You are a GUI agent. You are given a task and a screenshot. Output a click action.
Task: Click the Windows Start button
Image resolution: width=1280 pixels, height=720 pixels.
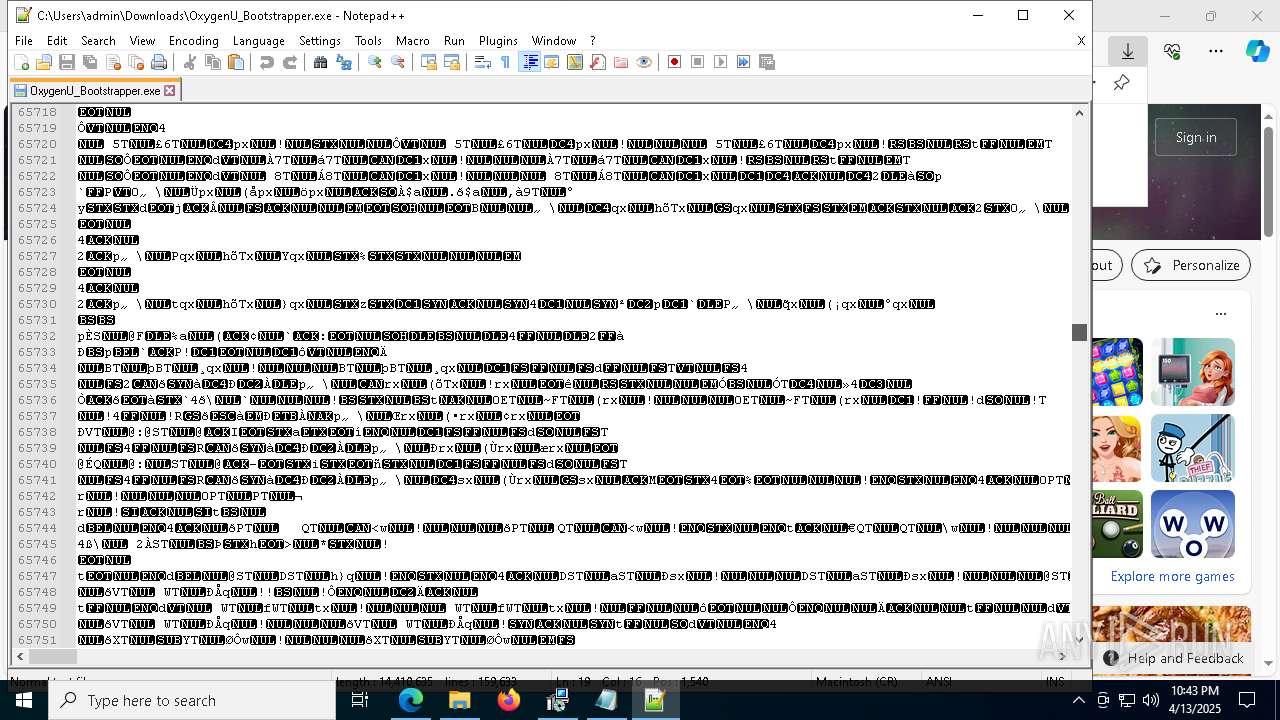(24, 700)
